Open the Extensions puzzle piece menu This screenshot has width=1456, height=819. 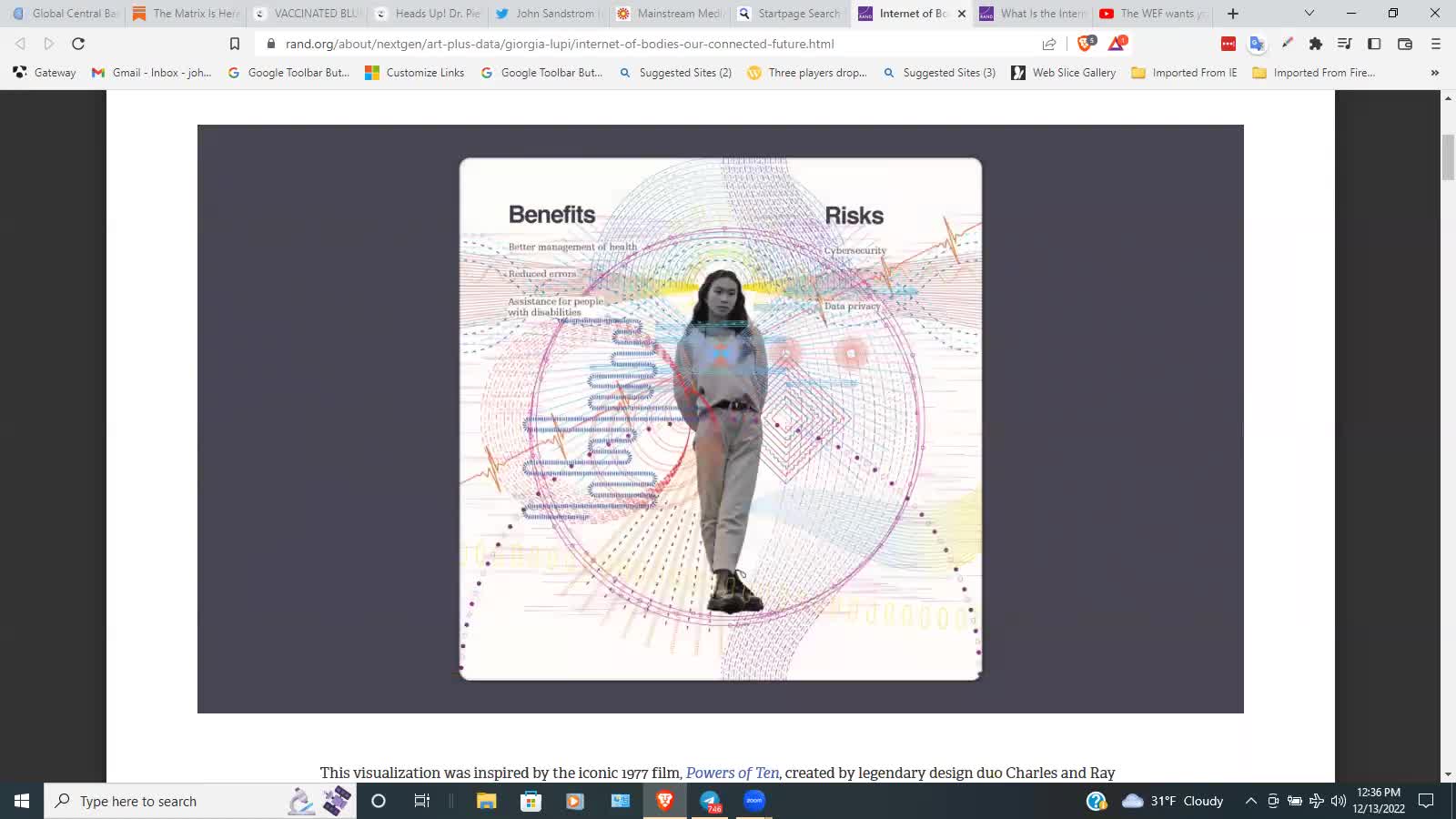point(1316,44)
